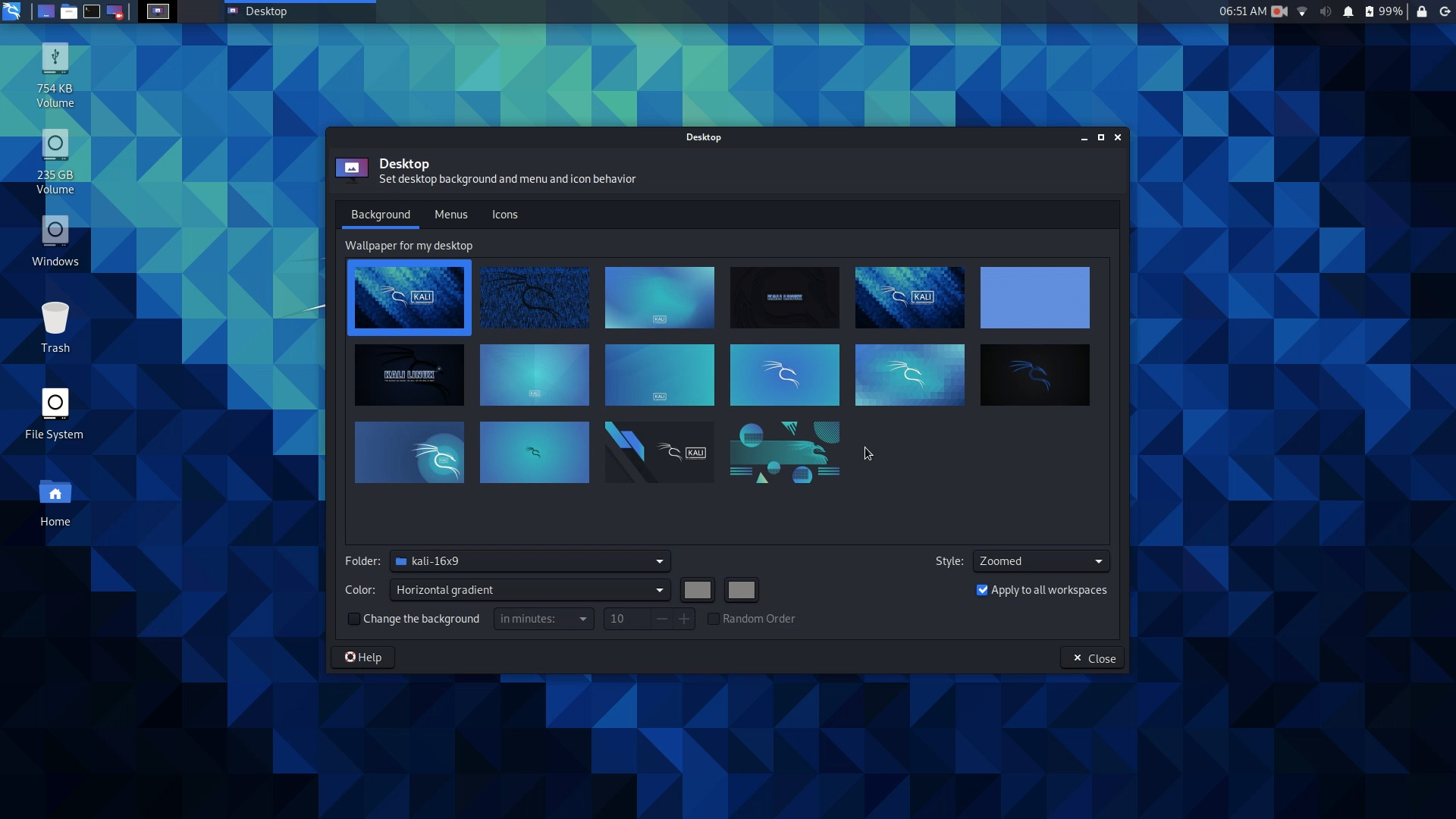The image size is (1456, 819).
Task: Select the 235 GB Volume desktop icon
Action: point(55,162)
